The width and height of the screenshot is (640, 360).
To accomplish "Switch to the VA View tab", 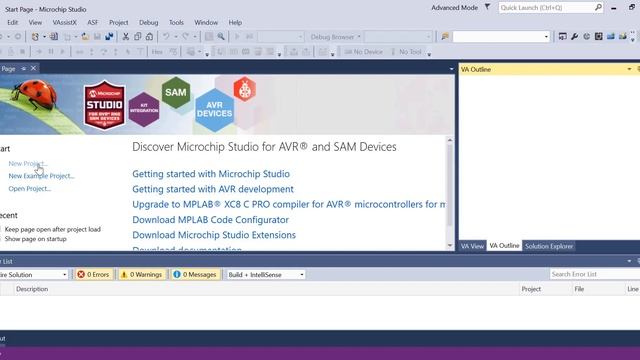I will tap(472, 246).
